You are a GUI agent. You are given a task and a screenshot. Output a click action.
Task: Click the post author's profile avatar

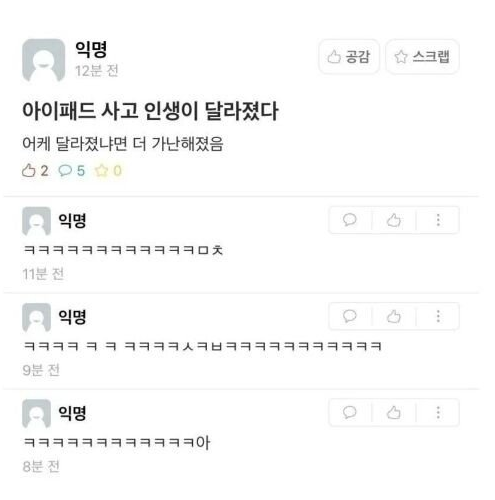(x=43, y=60)
